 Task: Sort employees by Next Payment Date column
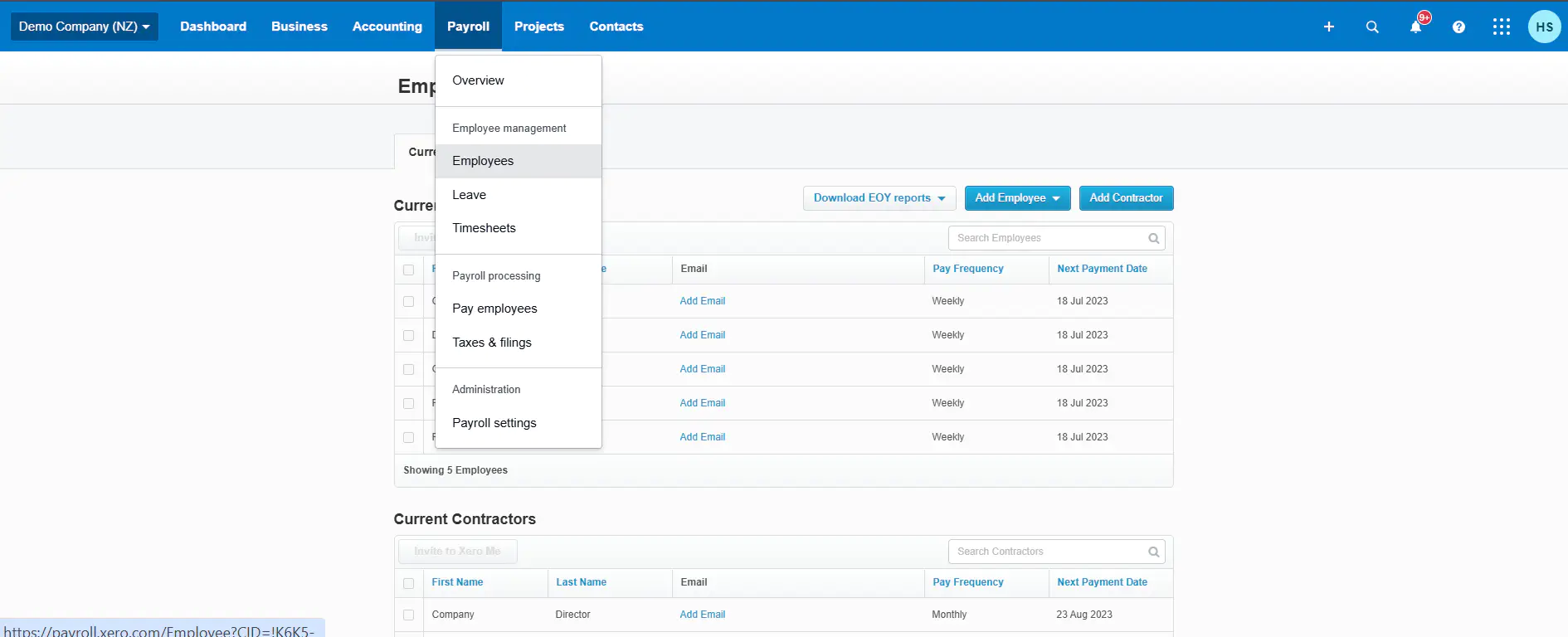pos(1102,269)
